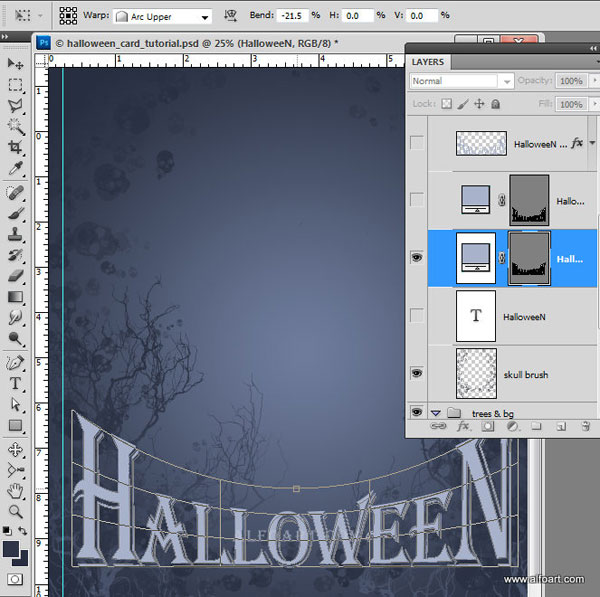Select the Healing Brush tool
This screenshot has width=600, height=597.
[x=15, y=192]
